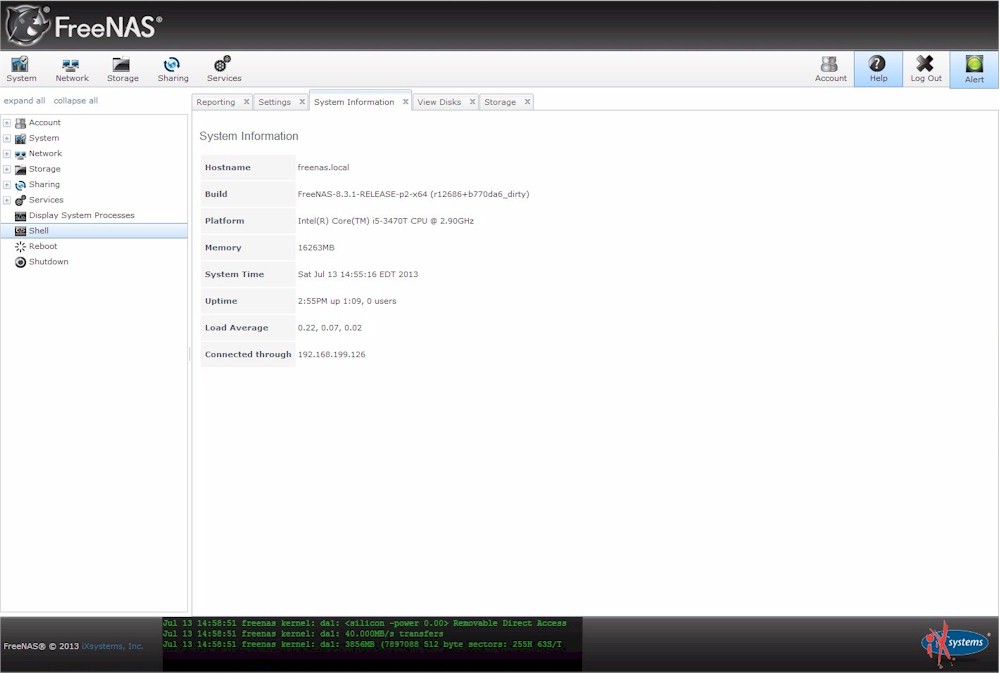Viewport: 1000px width, 674px height.
Task: Click the console log output in footer
Action: click(x=372, y=643)
